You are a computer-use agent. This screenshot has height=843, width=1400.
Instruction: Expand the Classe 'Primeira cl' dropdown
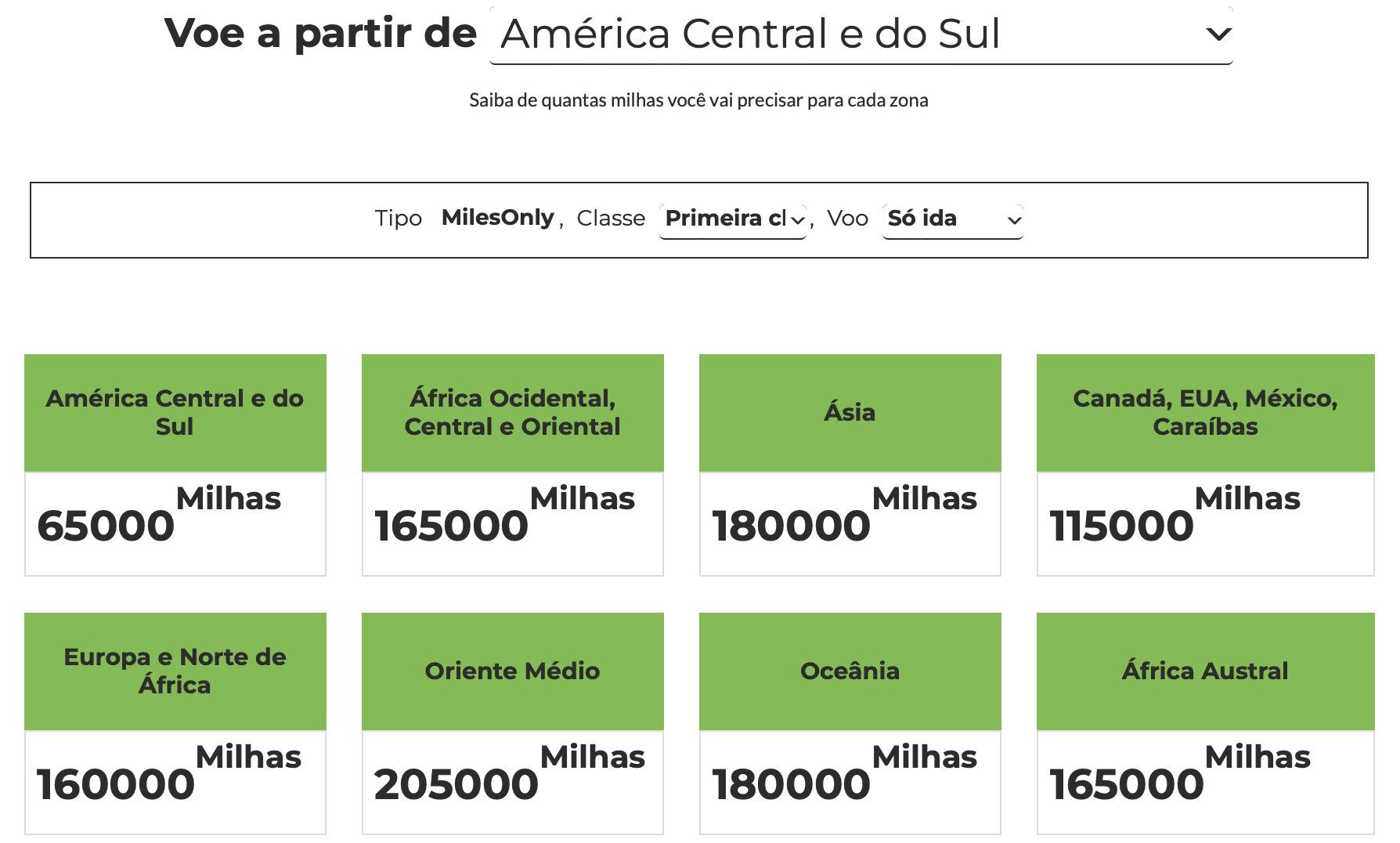(733, 219)
